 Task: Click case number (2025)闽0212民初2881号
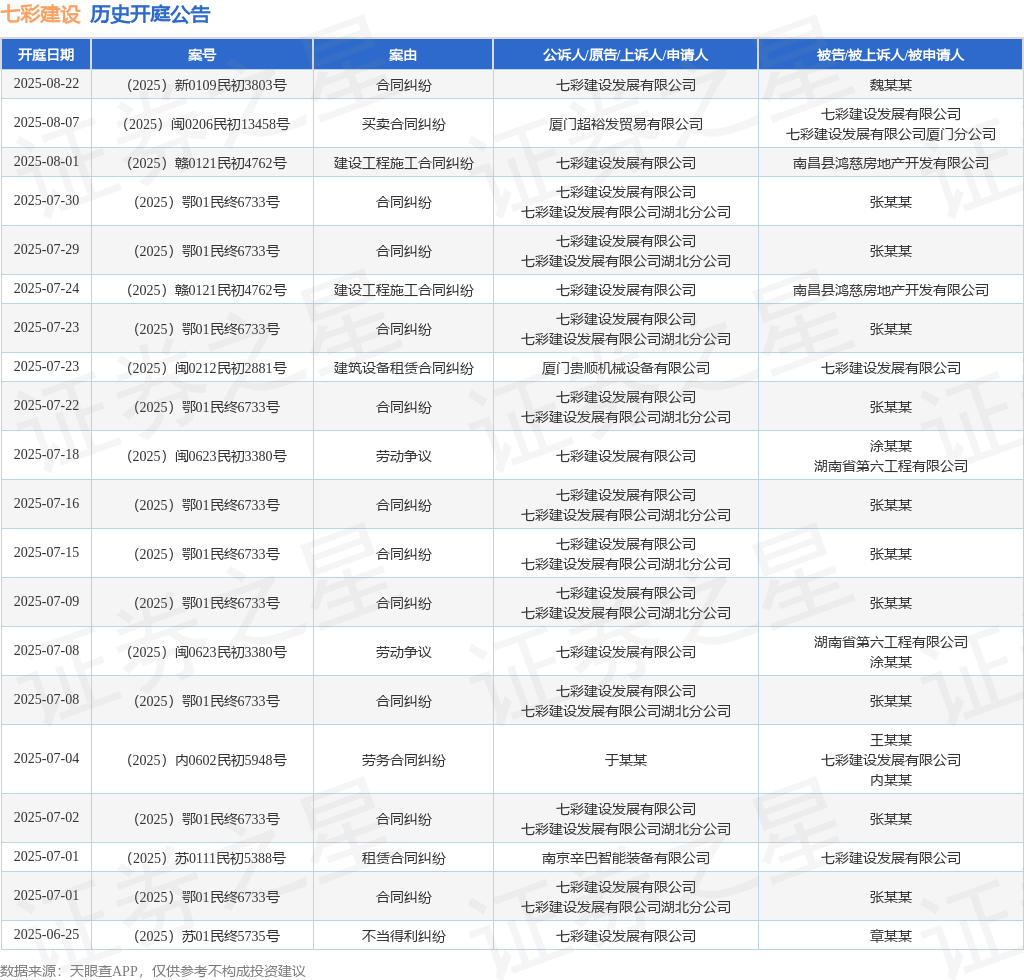(206, 368)
